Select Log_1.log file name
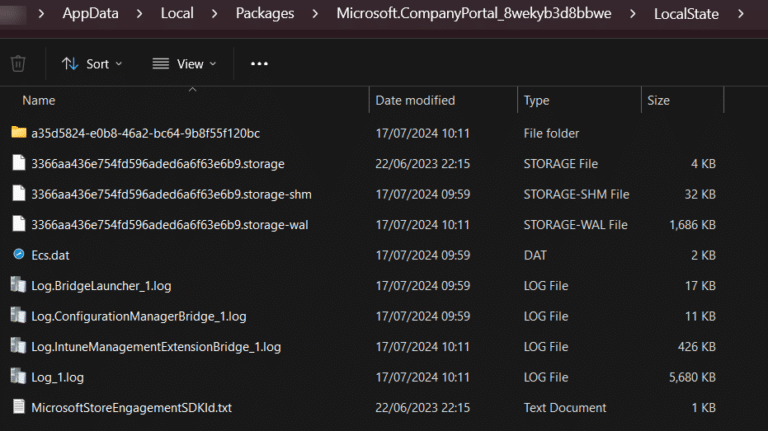Viewport: 768px width, 431px height. coord(57,378)
